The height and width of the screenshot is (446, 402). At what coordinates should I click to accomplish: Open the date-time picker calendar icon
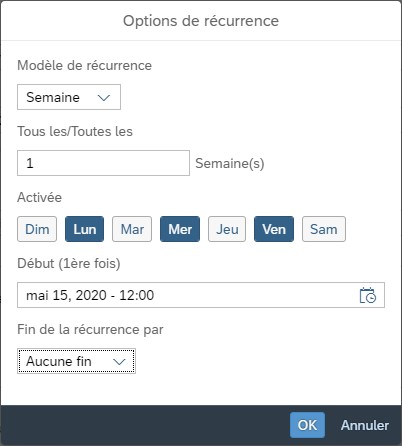tap(368, 295)
